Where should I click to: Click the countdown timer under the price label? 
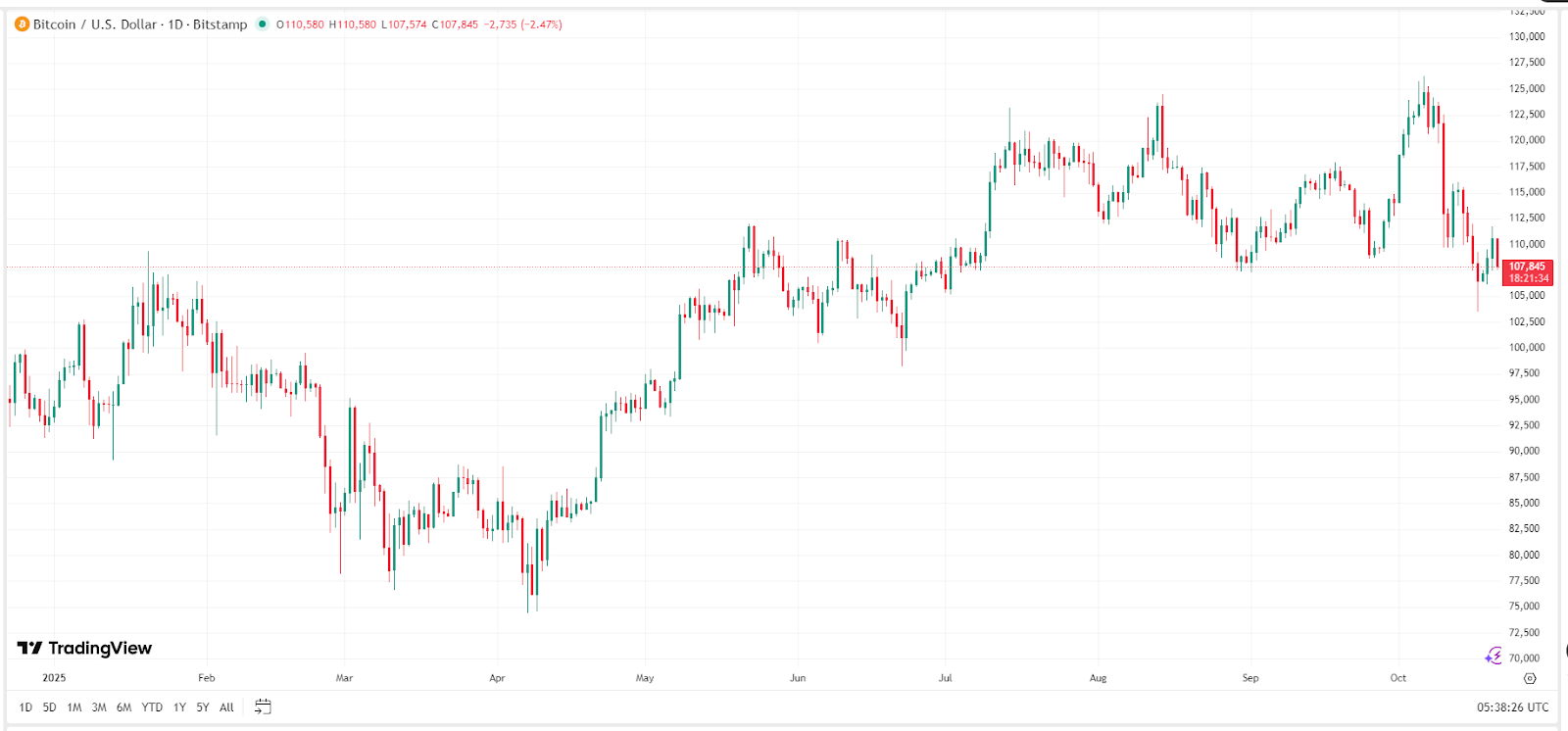1529,278
